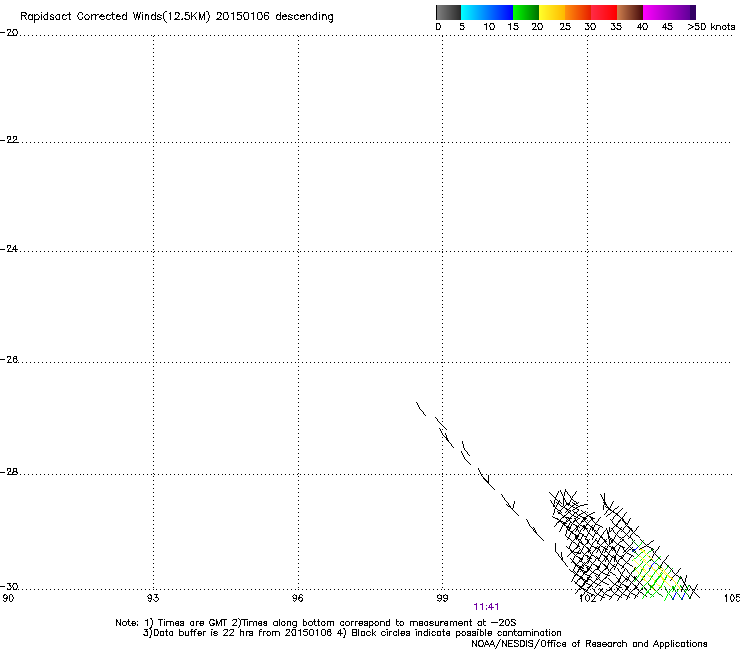Viewport: 740px width, 650px height.
Task: Click the magenta-purple 40-50 knots color segment
Action: (669, 12)
